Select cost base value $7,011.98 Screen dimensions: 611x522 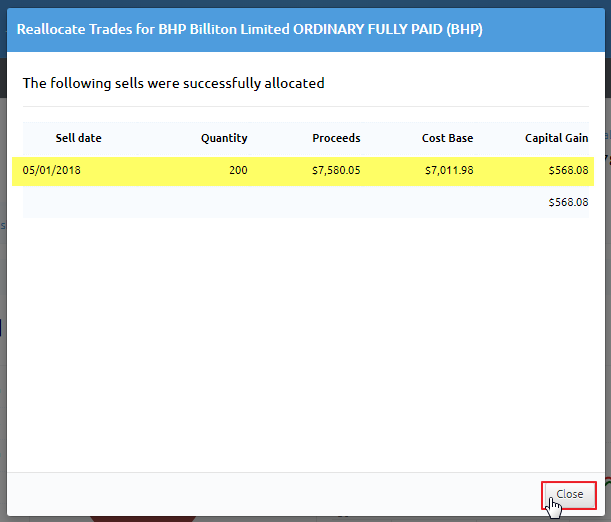[x=449, y=170]
